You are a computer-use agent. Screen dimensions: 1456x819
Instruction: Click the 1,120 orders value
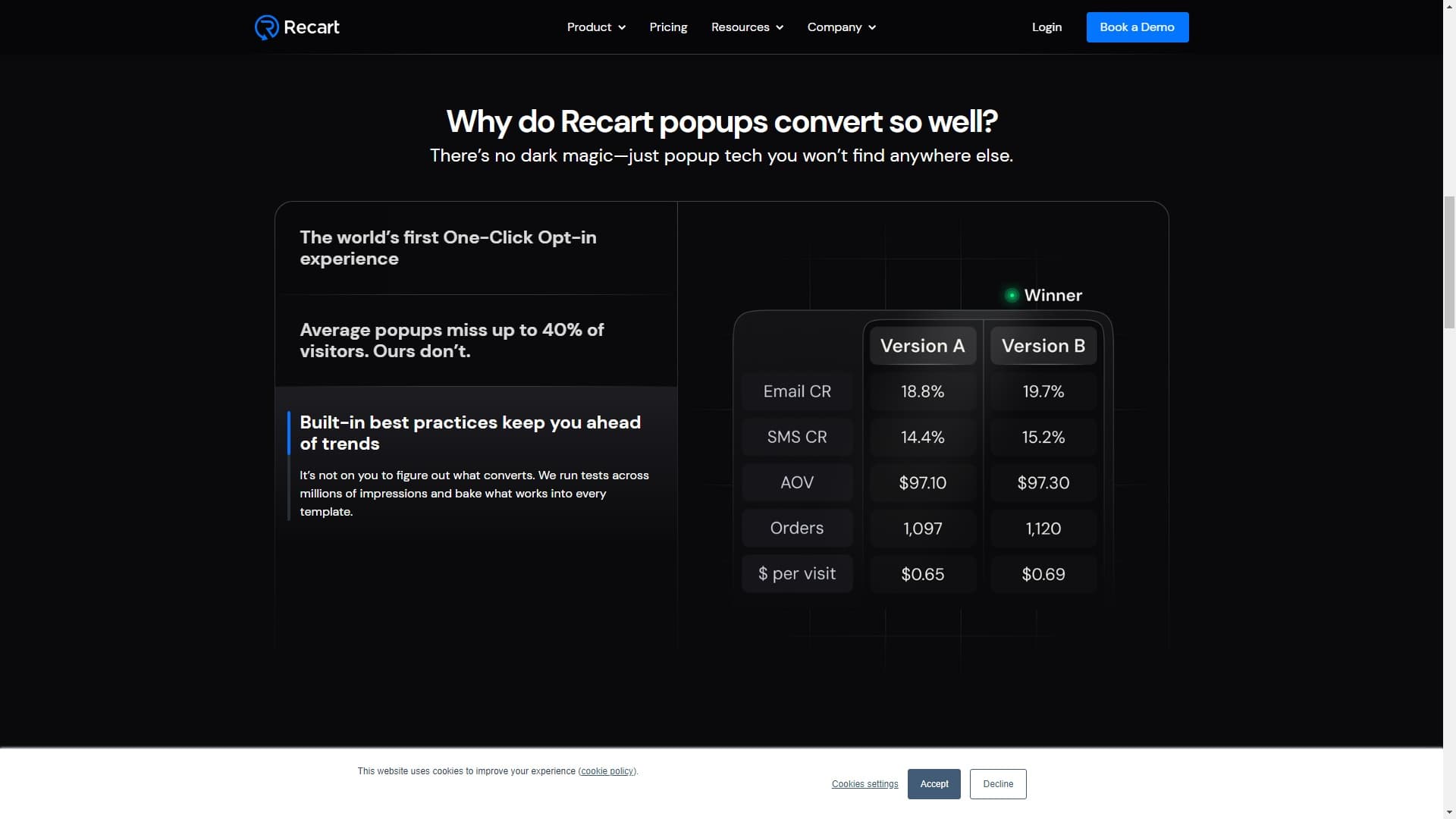(x=1043, y=528)
